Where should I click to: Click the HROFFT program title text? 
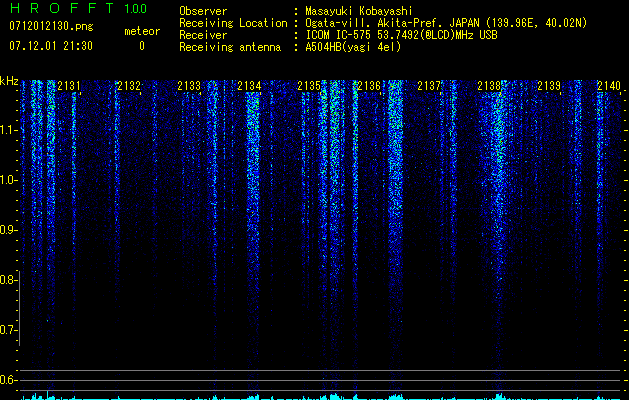coord(61,8)
